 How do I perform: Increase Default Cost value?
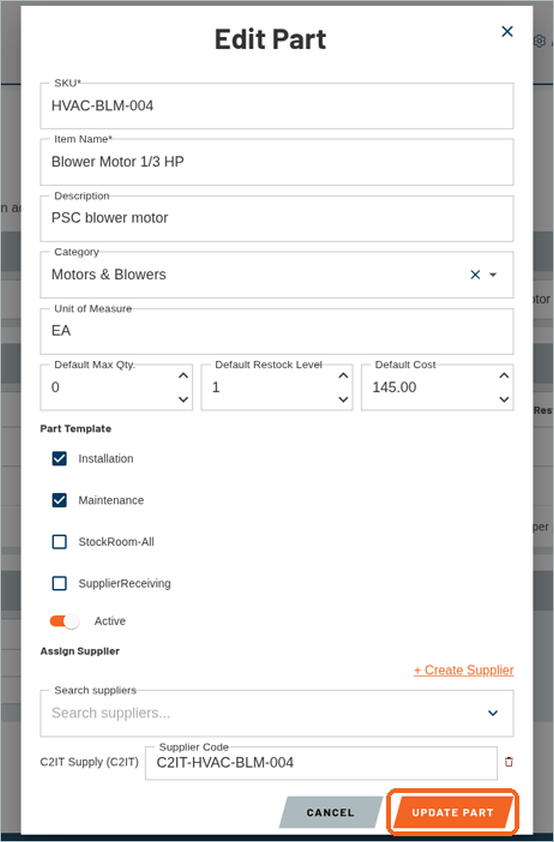[504, 375]
